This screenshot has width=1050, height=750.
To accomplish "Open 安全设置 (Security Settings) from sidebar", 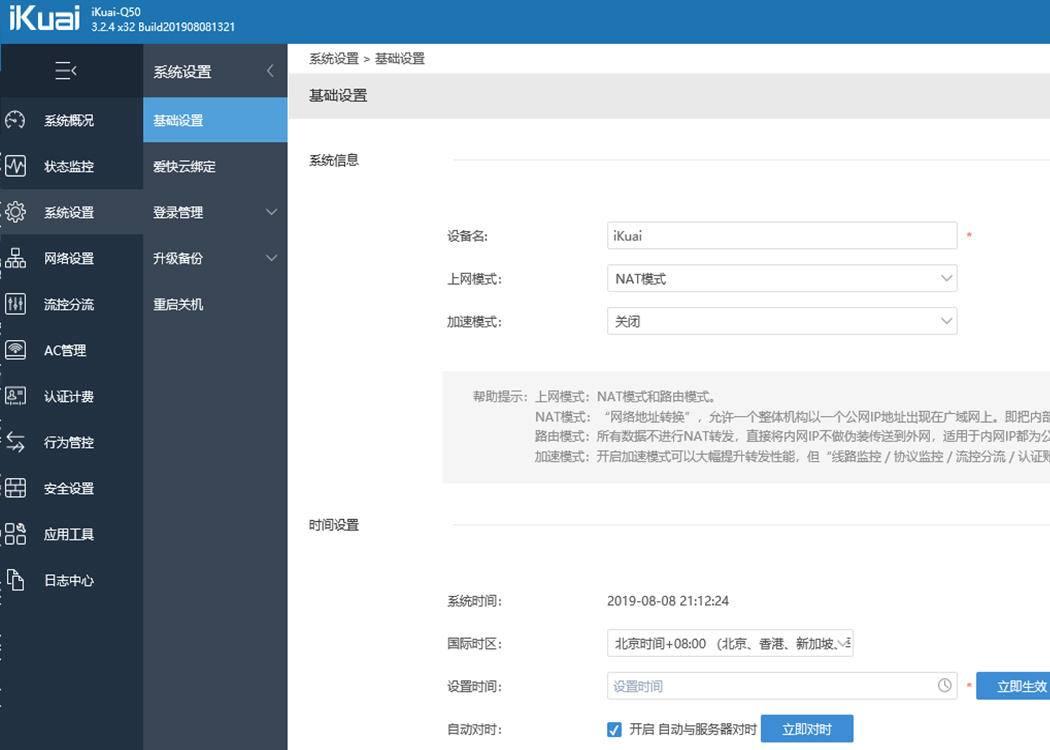I will 70,487.
